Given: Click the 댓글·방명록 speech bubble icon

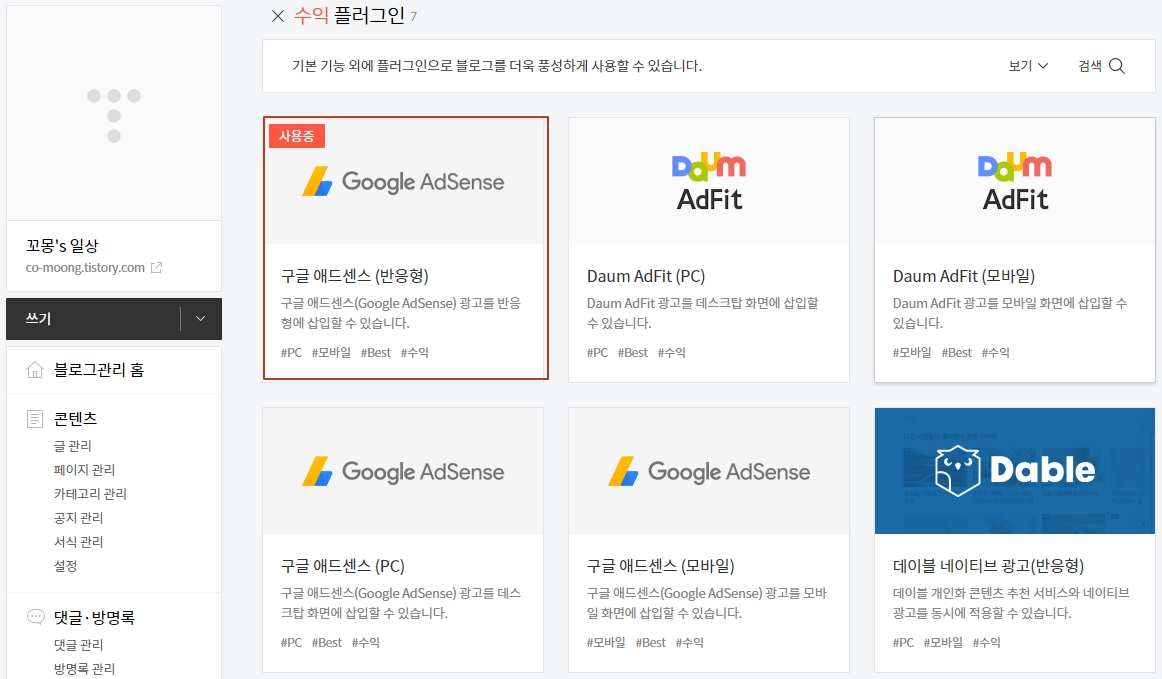Looking at the screenshot, I should coord(35,617).
